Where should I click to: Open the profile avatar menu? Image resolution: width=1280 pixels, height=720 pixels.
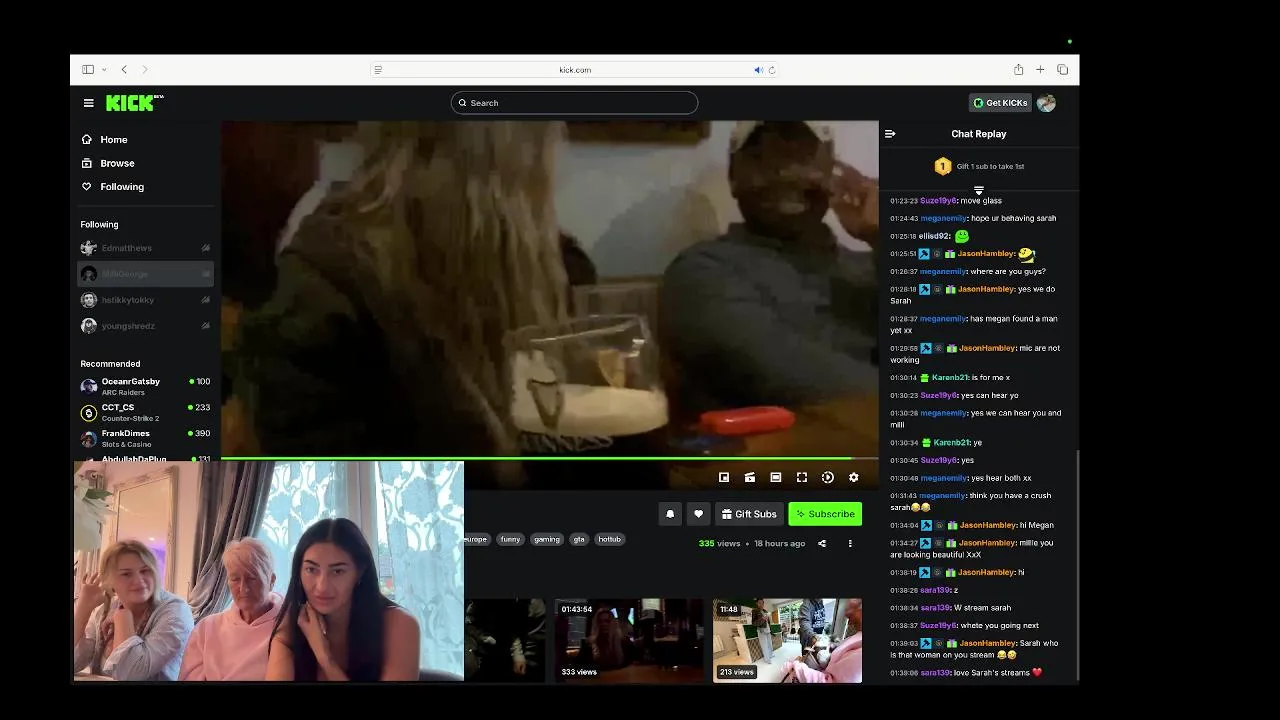point(1046,103)
